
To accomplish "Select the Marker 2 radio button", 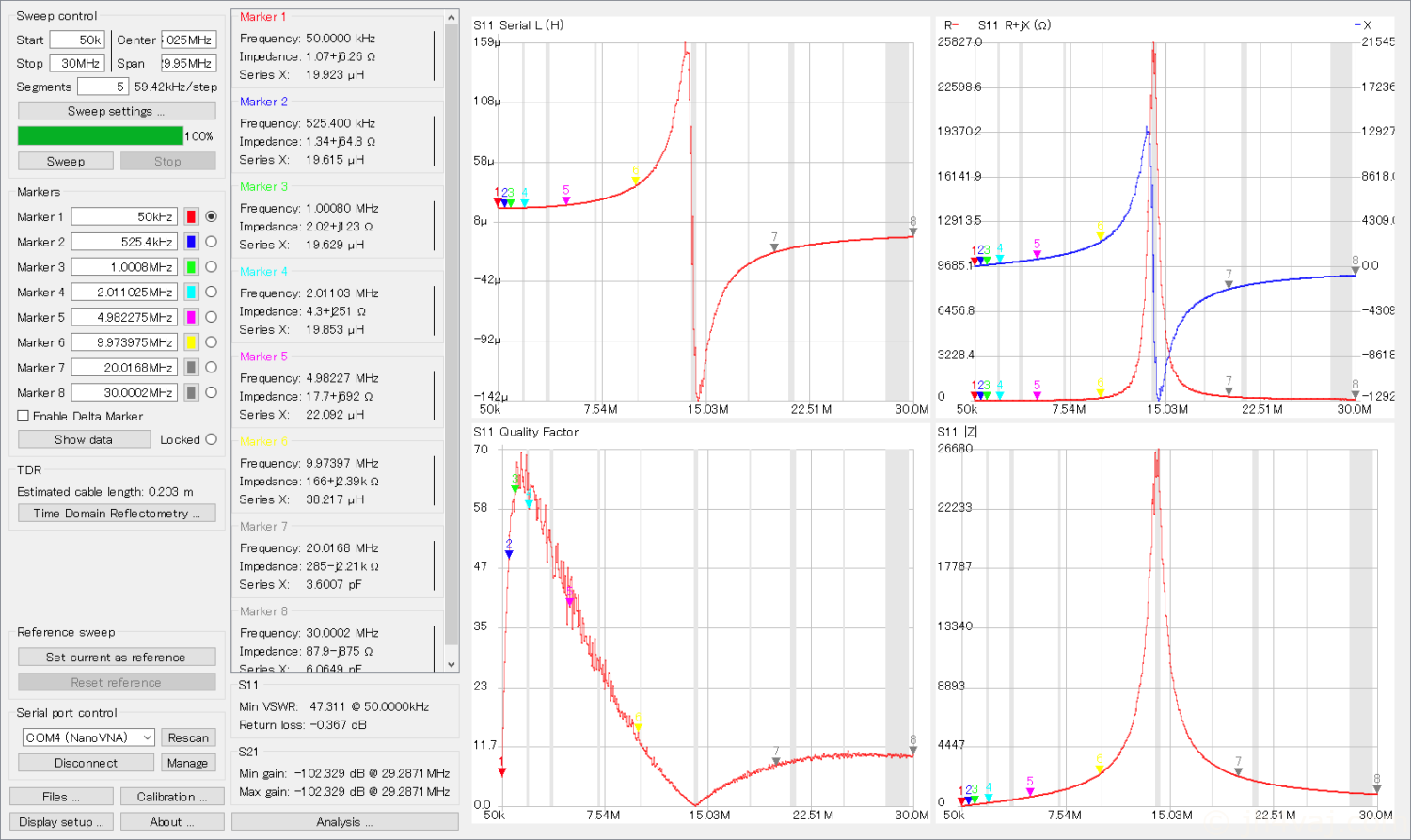I will click(x=211, y=242).
